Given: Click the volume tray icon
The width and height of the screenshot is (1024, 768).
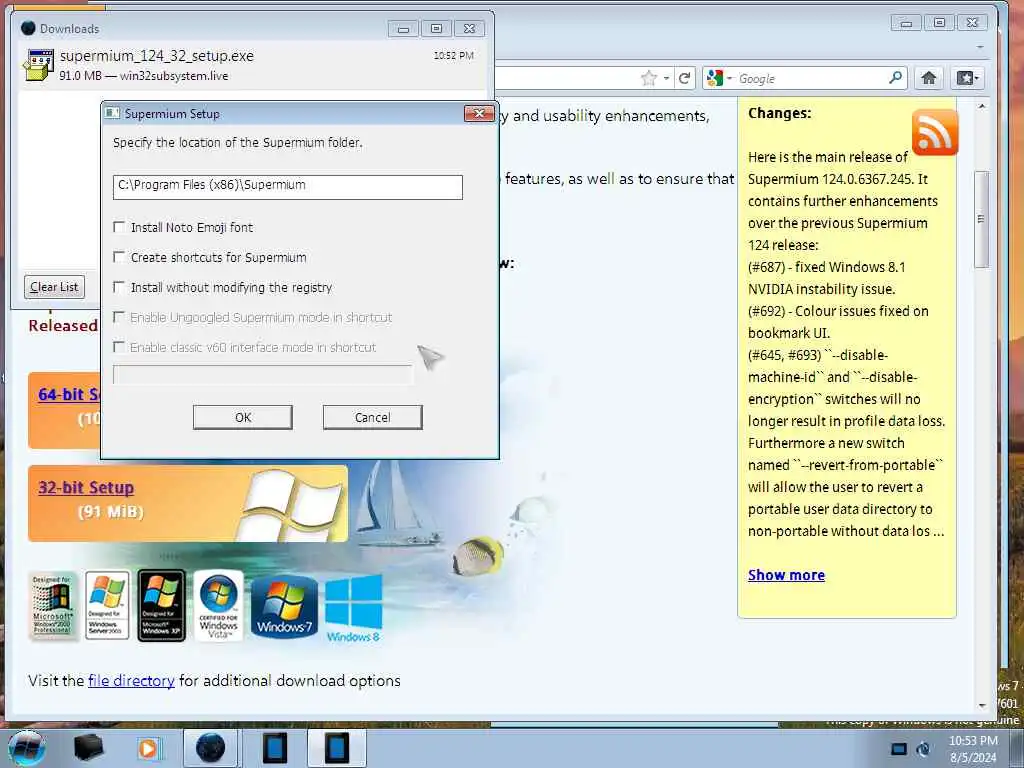Looking at the screenshot, I should (x=923, y=749).
